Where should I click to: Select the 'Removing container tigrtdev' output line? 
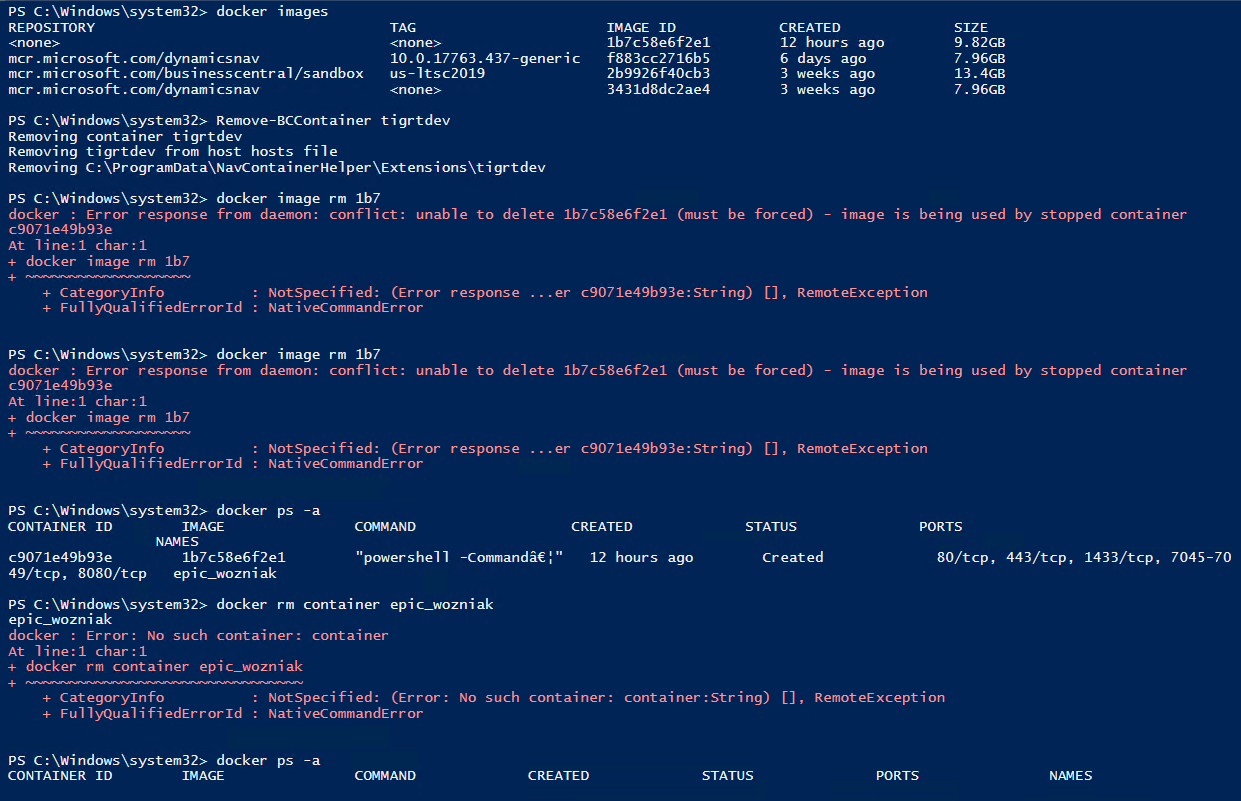pyautogui.click(x=125, y=136)
